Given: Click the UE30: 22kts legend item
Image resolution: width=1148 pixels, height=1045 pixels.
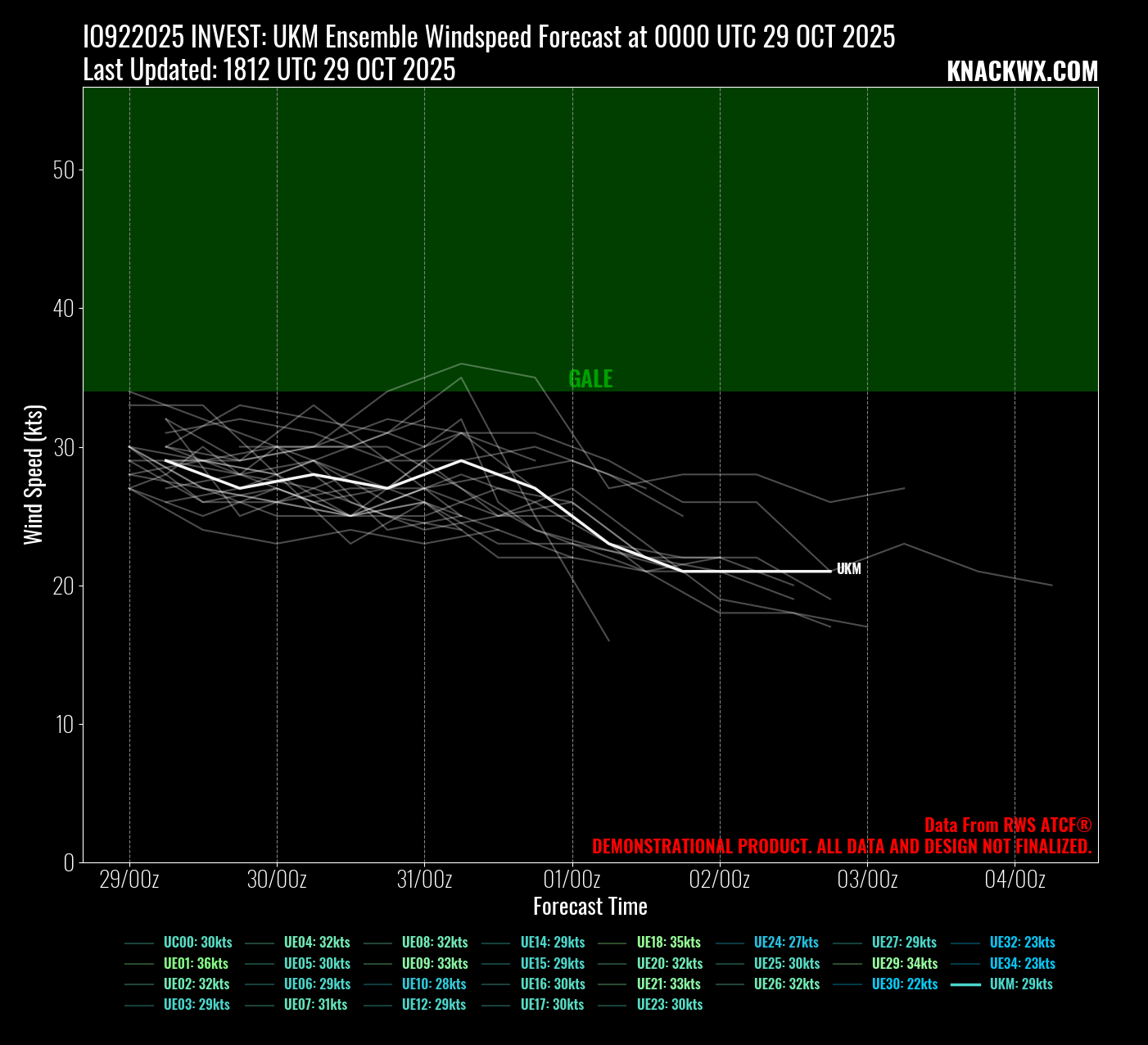Looking at the screenshot, I should [x=904, y=984].
